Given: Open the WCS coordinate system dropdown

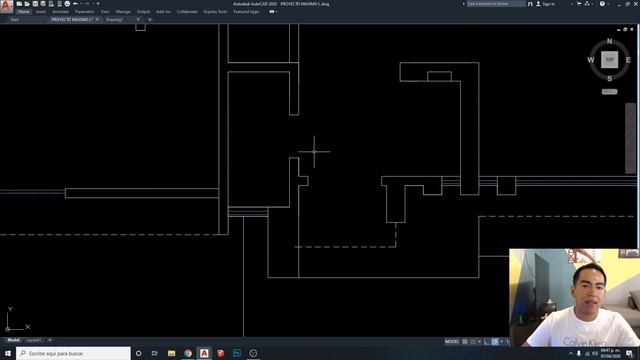Looking at the screenshot, I should click(609, 91).
